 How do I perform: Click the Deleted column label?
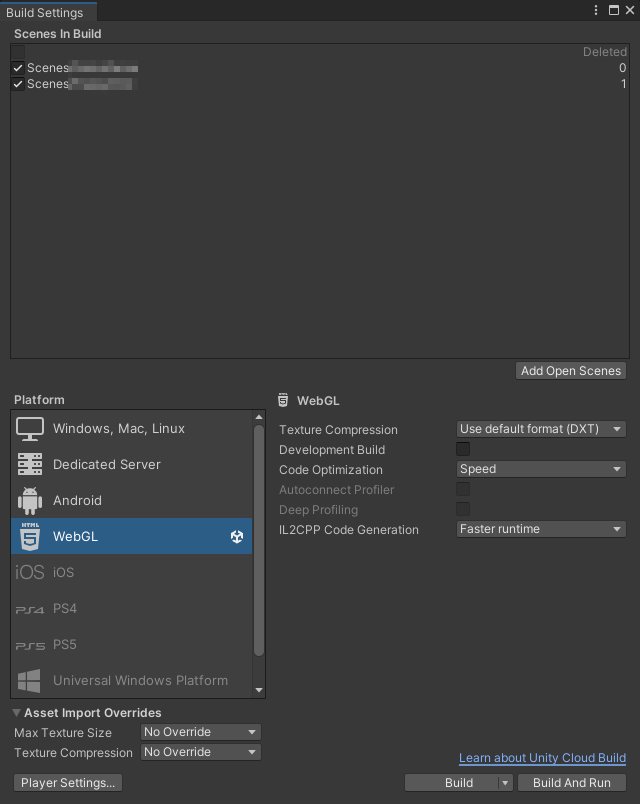point(605,52)
